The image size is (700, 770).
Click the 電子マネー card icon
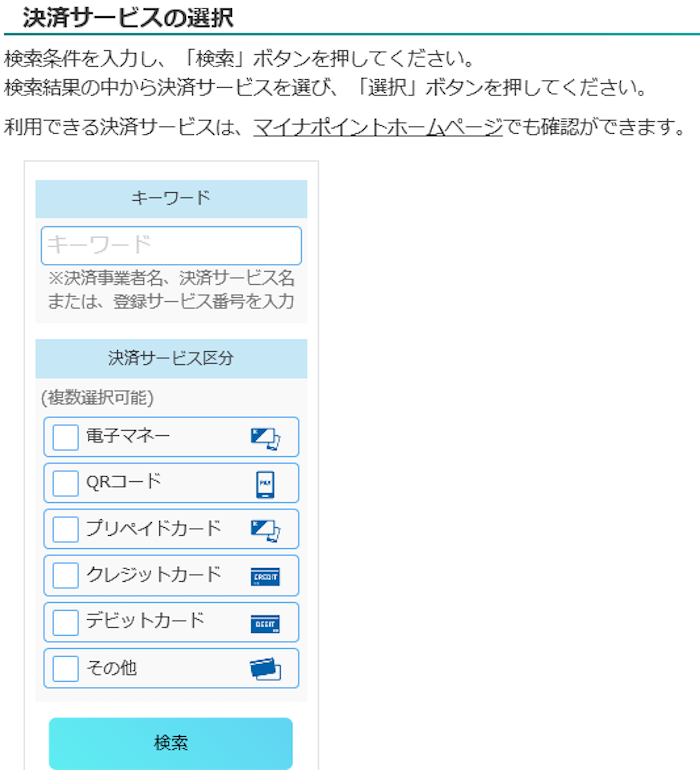click(265, 437)
